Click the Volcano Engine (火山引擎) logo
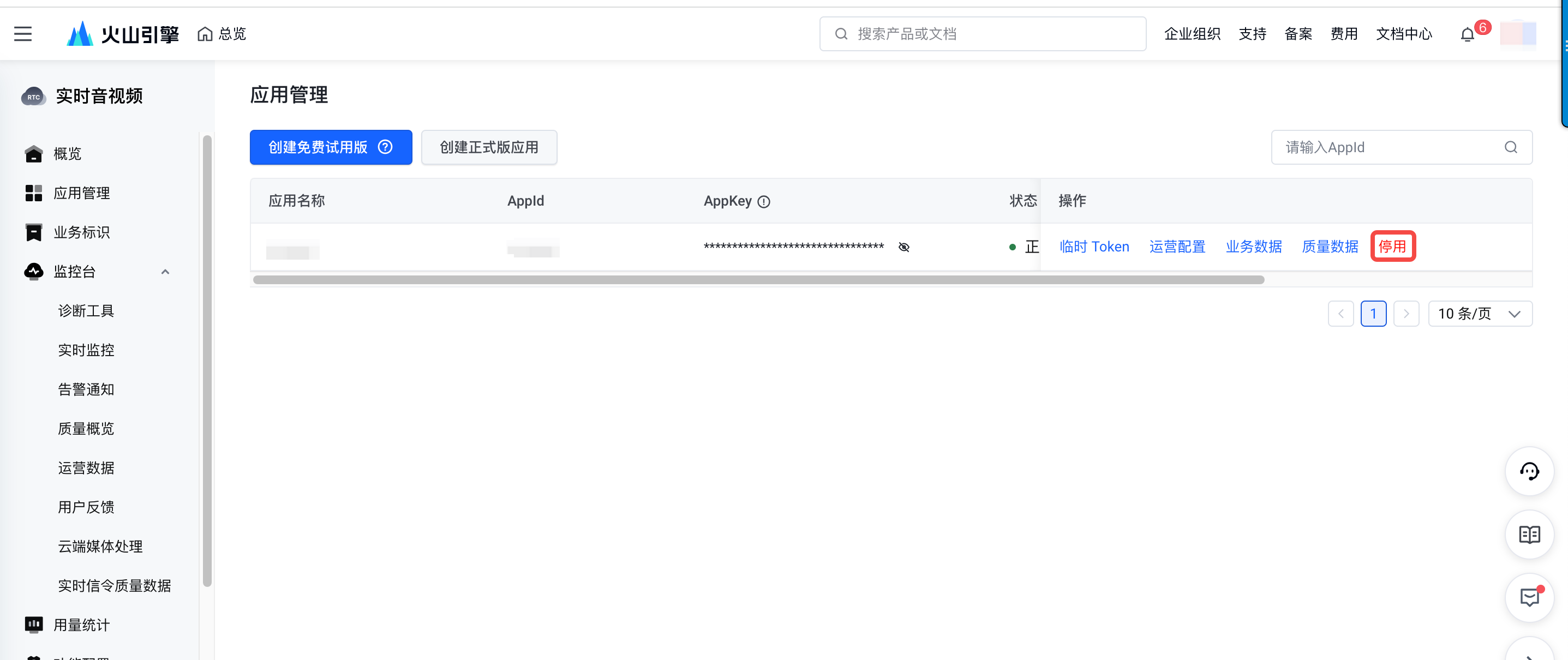 tap(122, 34)
